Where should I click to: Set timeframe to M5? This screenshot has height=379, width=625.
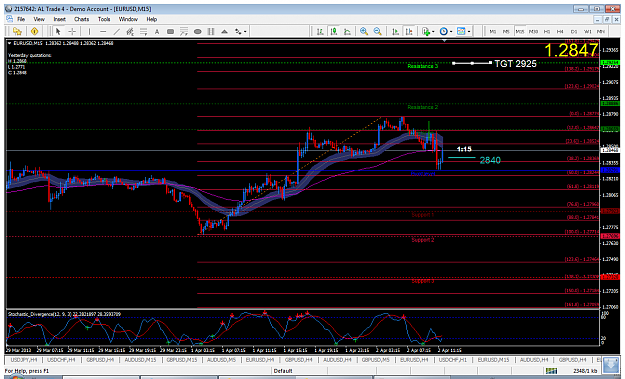click(x=506, y=31)
